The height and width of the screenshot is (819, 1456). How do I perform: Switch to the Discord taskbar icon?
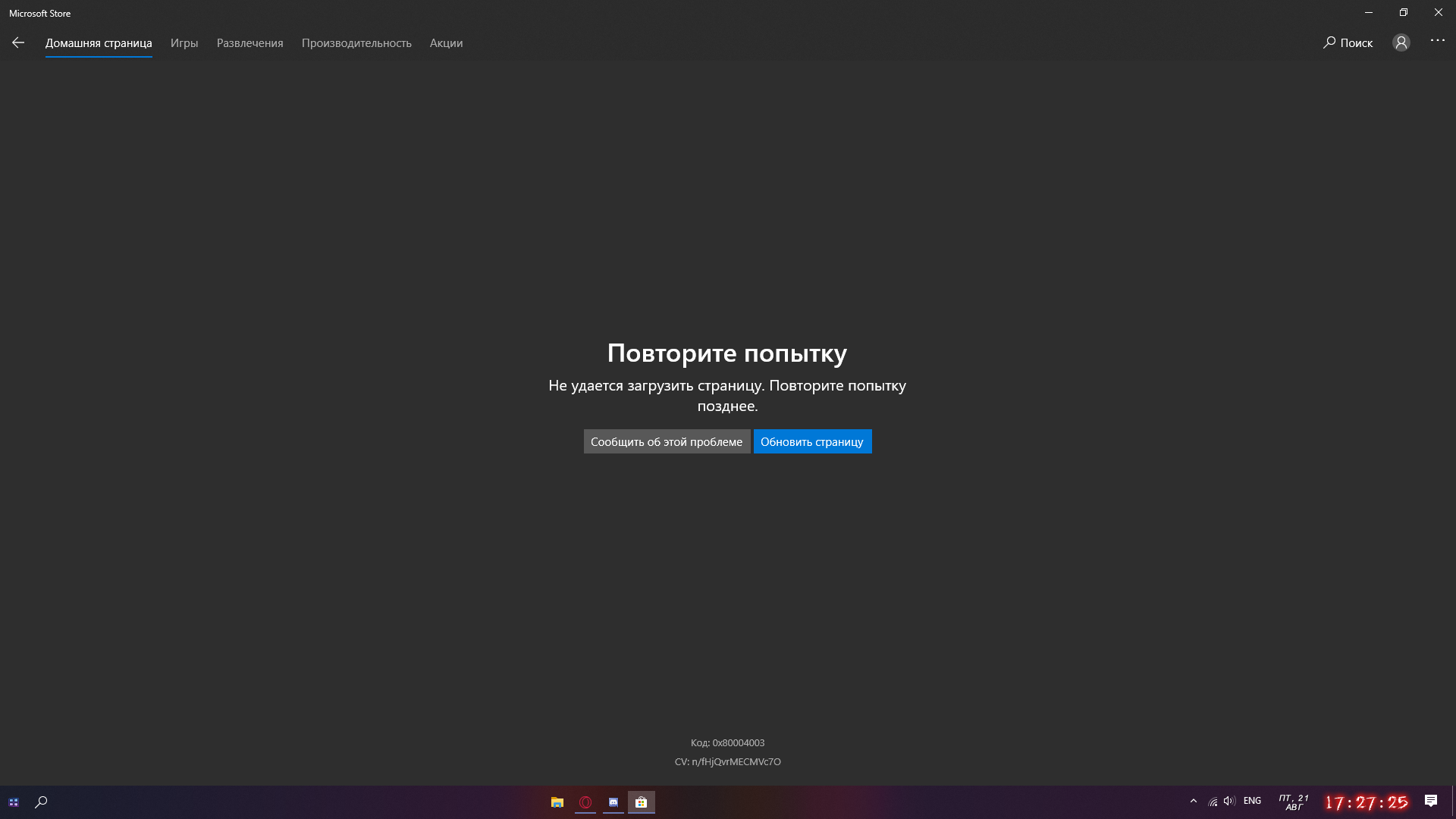pyautogui.click(x=613, y=802)
